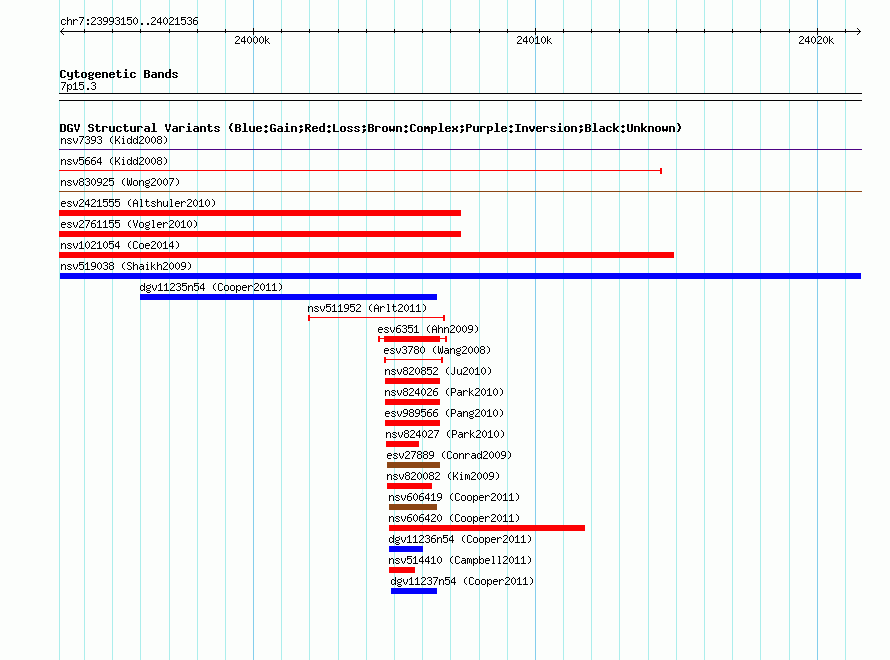Click the 24000k ruler tick label
The image size is (890, 660).
252,40
